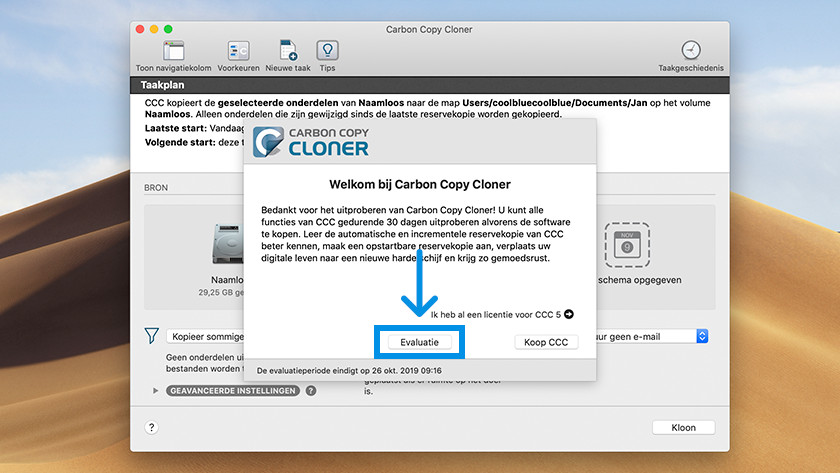Open the 'Kopieer sommige' filter dropdown
The width and height of the screenshot is (840, 473).
pyautogui.click(x=206, y=336)
